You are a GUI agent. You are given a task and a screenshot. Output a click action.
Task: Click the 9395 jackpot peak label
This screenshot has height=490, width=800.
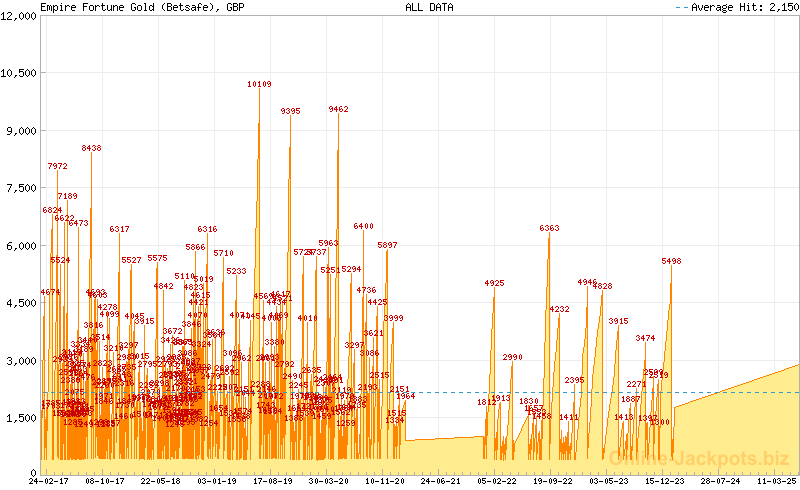(290, 111)
